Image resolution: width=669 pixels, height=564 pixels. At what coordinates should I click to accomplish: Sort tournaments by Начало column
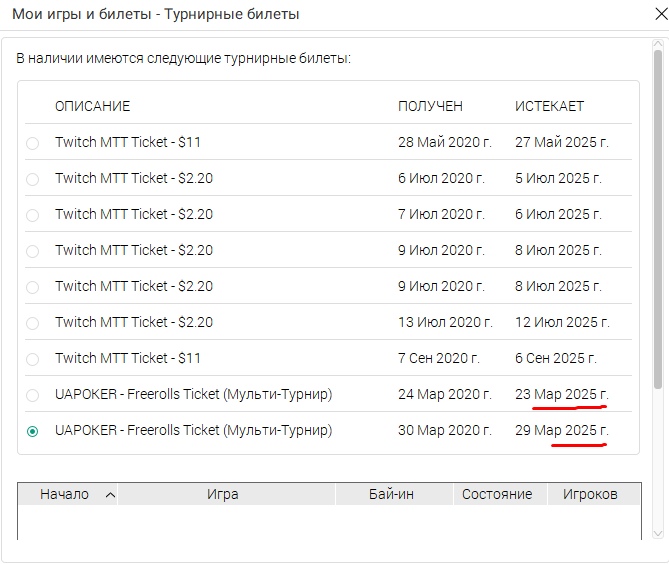tap(68, 494)
